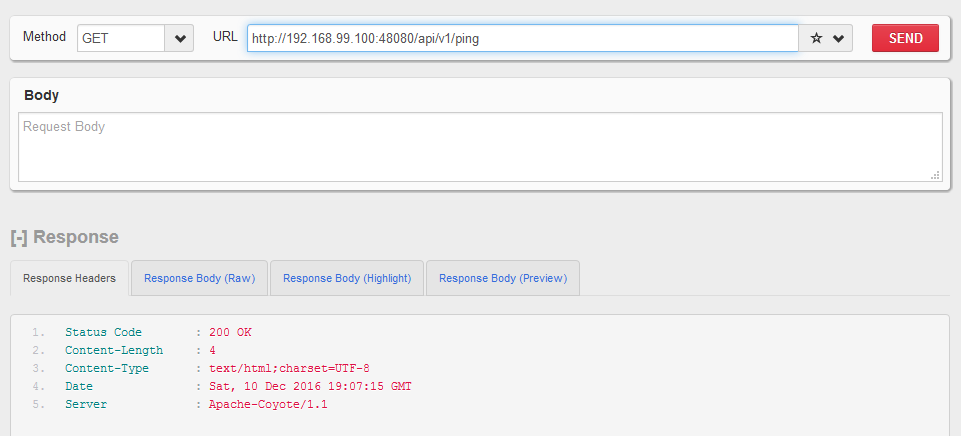Viewport: 961px width, 436px height.
Task: Click the GET method input field
Action: (x=120, y=38)
